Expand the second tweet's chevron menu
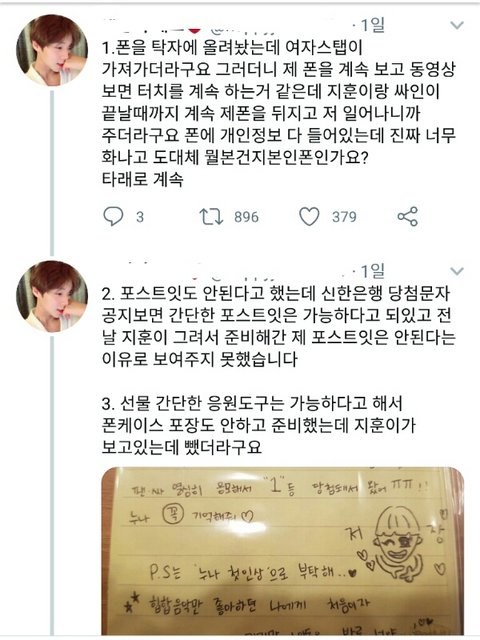 [457, 271]
